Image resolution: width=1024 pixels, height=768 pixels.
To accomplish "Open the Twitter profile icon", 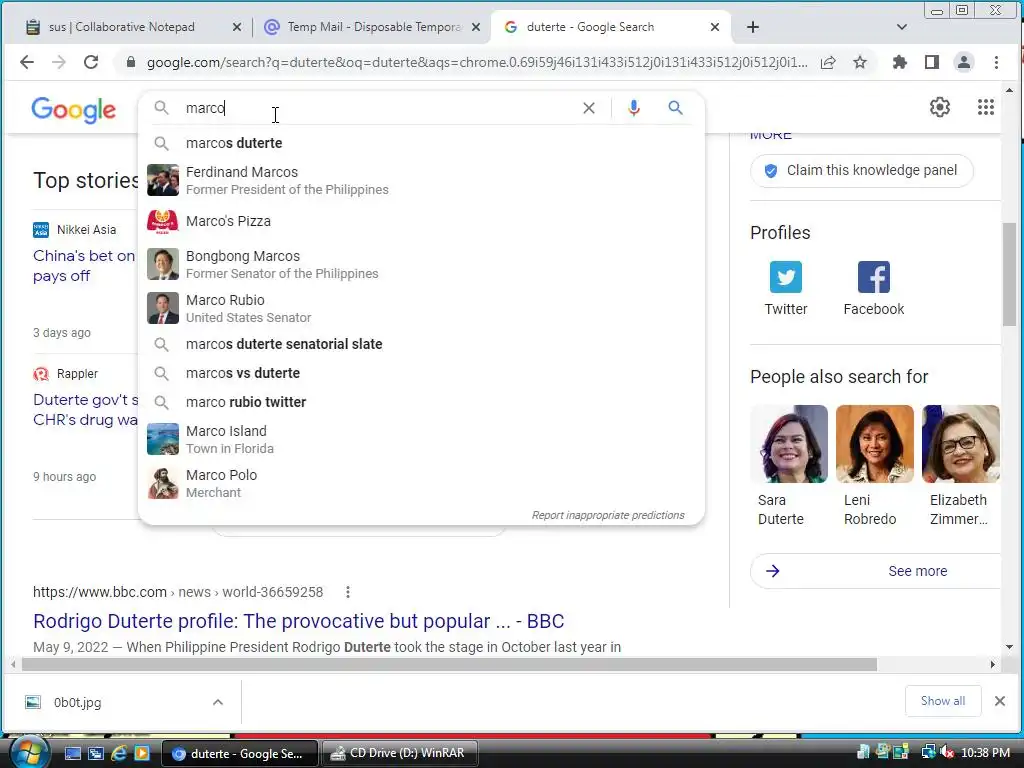I will click(786, 277).
